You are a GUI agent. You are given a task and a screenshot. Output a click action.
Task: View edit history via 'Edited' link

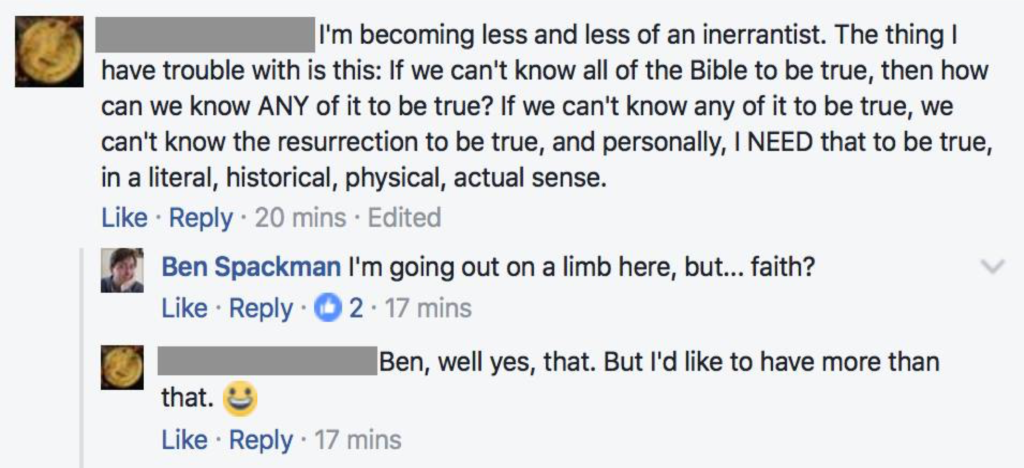(x=404, y=217)
